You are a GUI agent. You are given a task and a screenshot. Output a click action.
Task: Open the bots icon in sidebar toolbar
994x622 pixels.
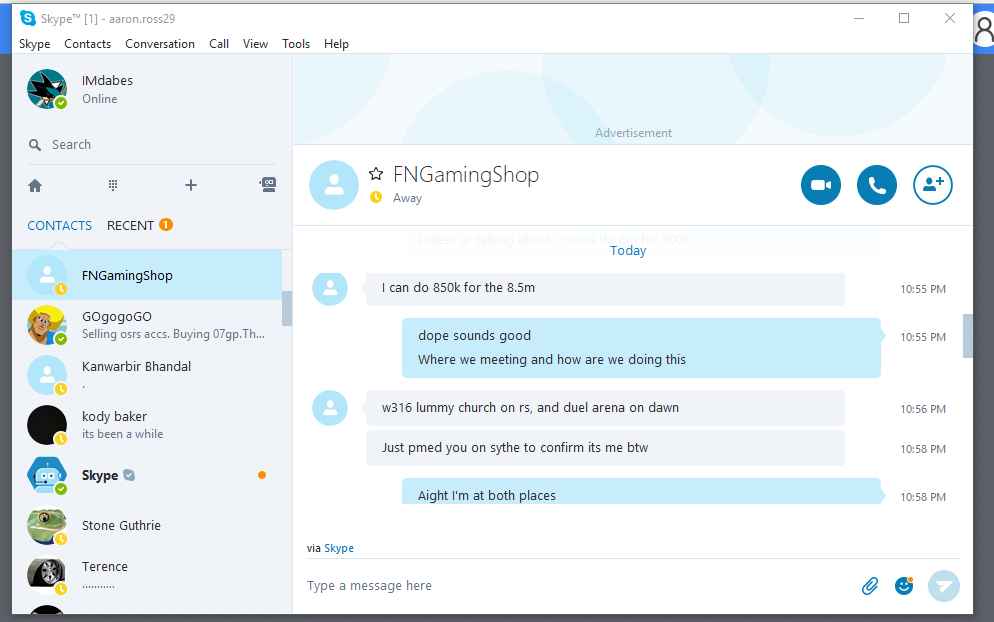(x=268, y=185)
